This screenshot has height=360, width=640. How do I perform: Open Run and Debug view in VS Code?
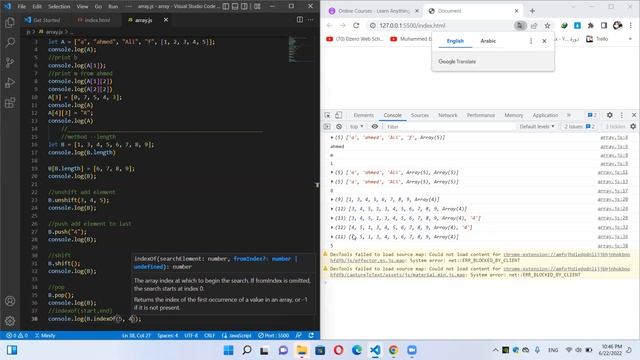click(x=10, y=82)
